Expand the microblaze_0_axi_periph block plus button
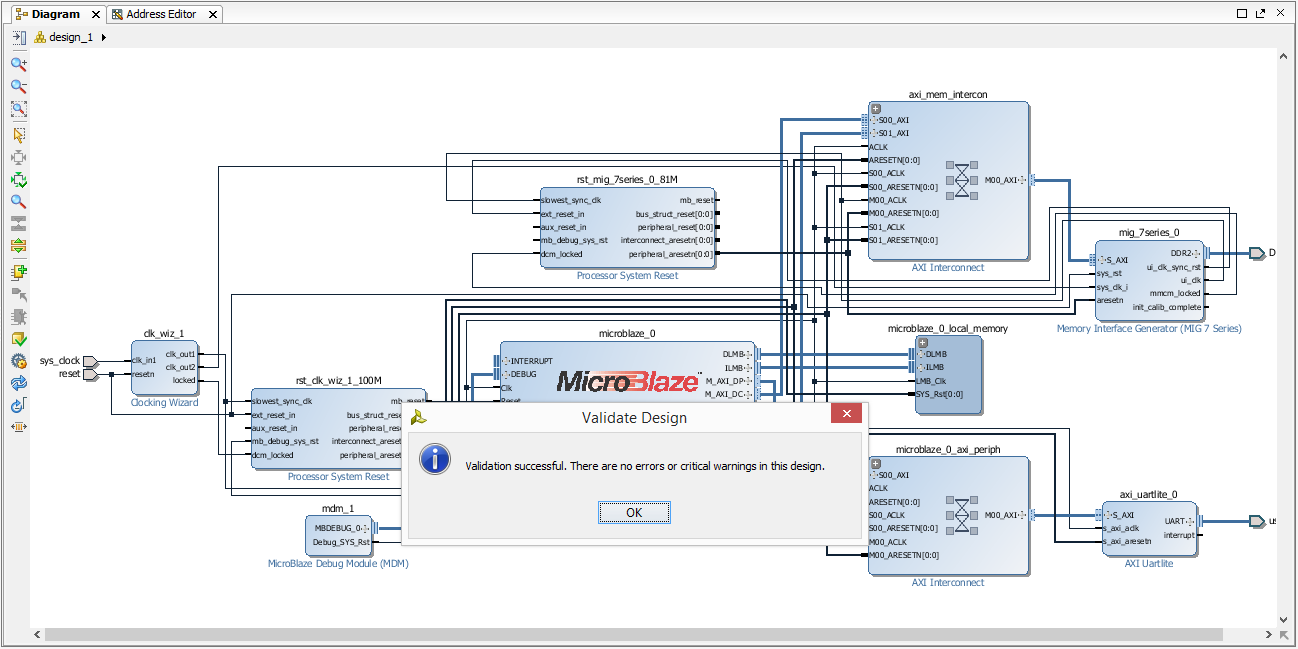The height and width of the screenshot is (649, 1298). [876, 463]
